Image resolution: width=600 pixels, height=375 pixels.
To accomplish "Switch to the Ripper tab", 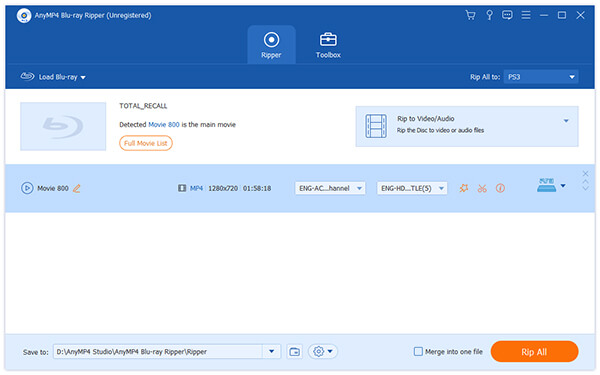I will coord(271,45).
